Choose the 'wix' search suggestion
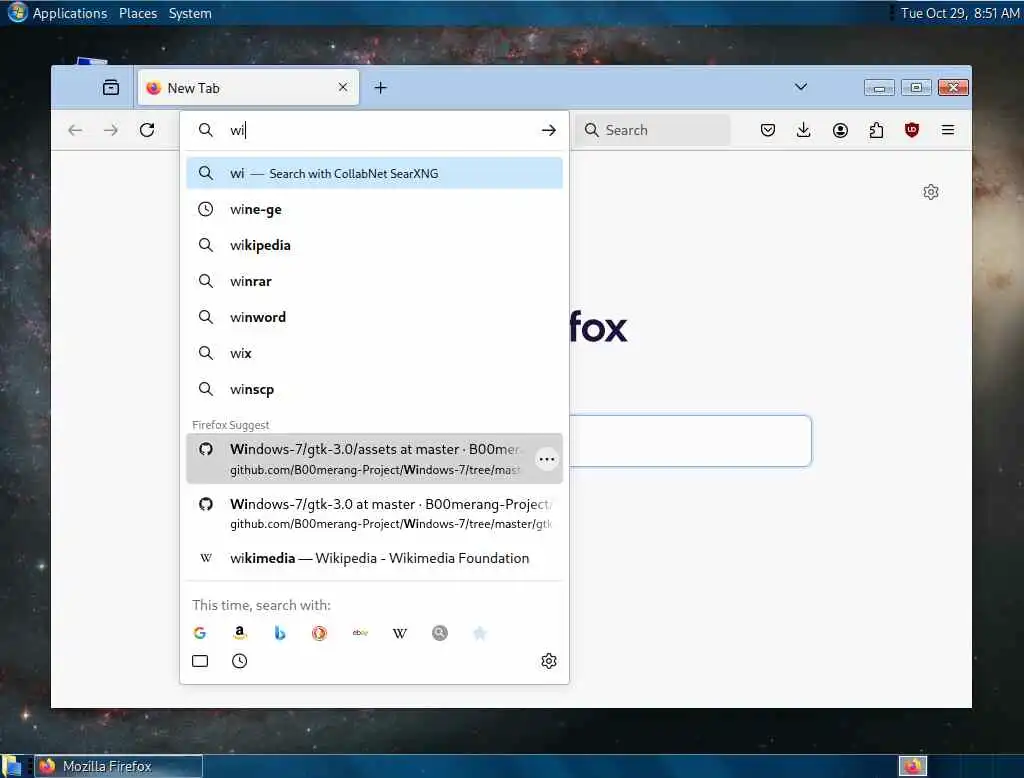This screenshot has height=778, width=1024. click(374, 353)
